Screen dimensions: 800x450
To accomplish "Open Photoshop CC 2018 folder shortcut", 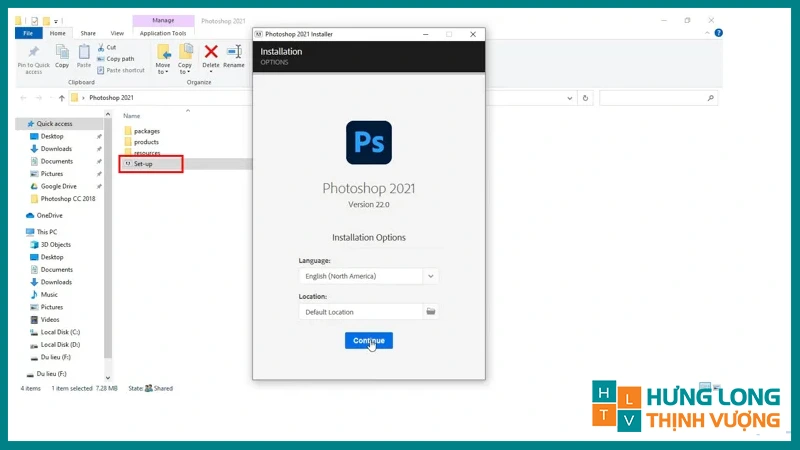I will (x=67, y=198).
